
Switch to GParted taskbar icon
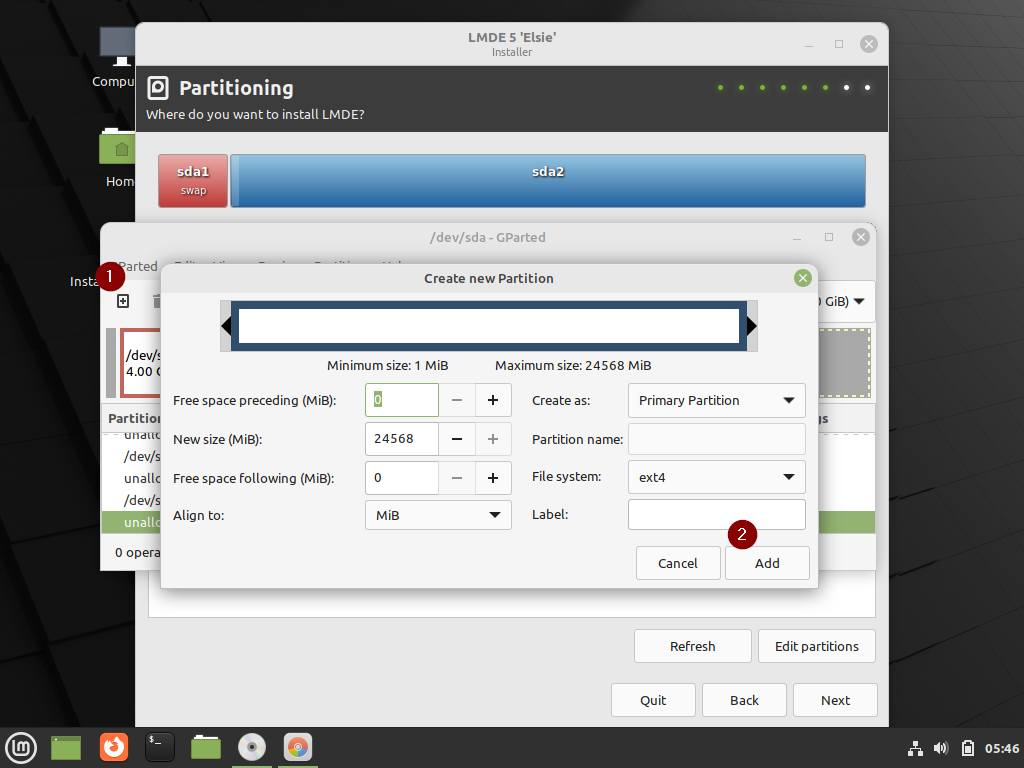(298, 747)
